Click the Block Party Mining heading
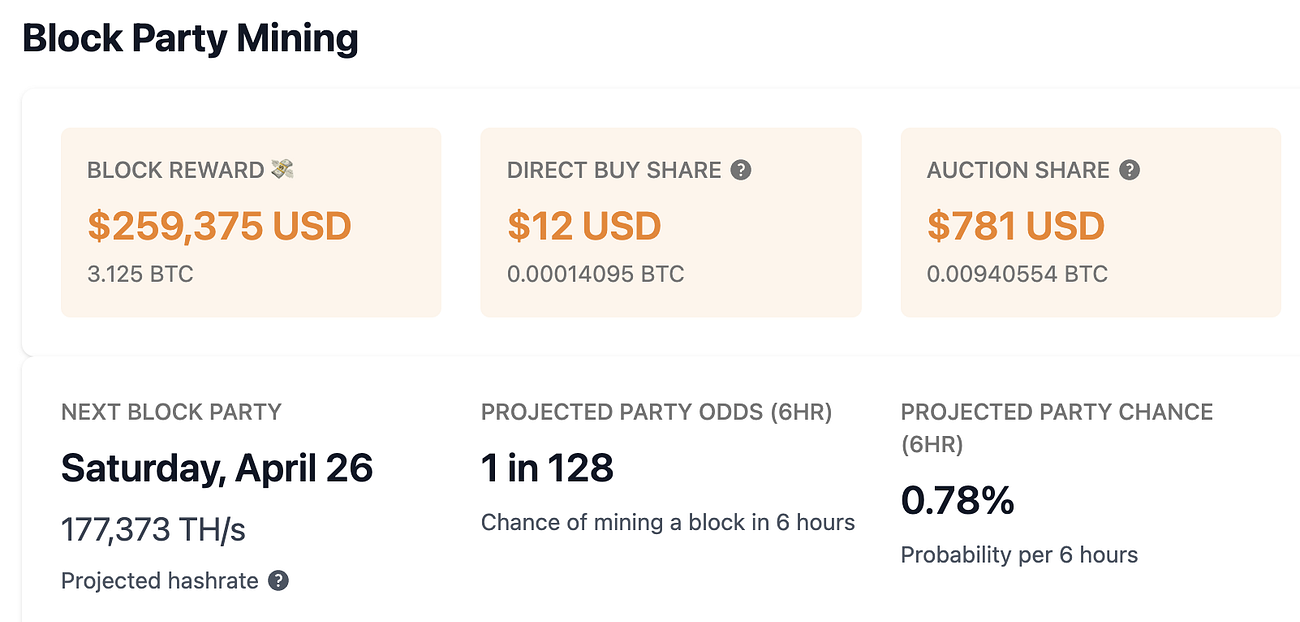 [x=190, y=39]
